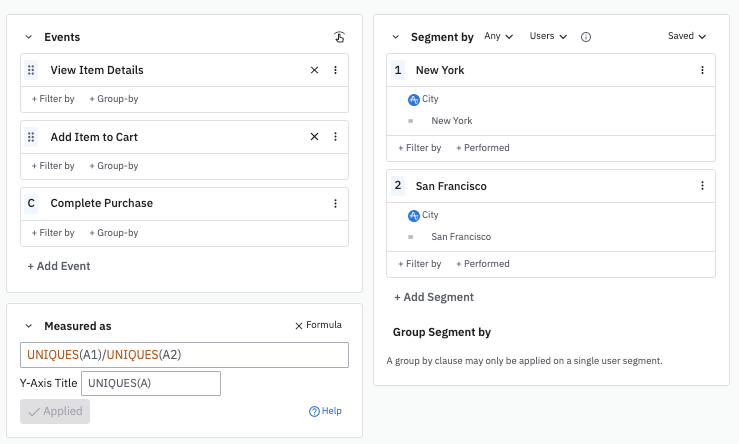Open the Users dropdown
This screenshot has height=444, width=739.
click(548, 37)
